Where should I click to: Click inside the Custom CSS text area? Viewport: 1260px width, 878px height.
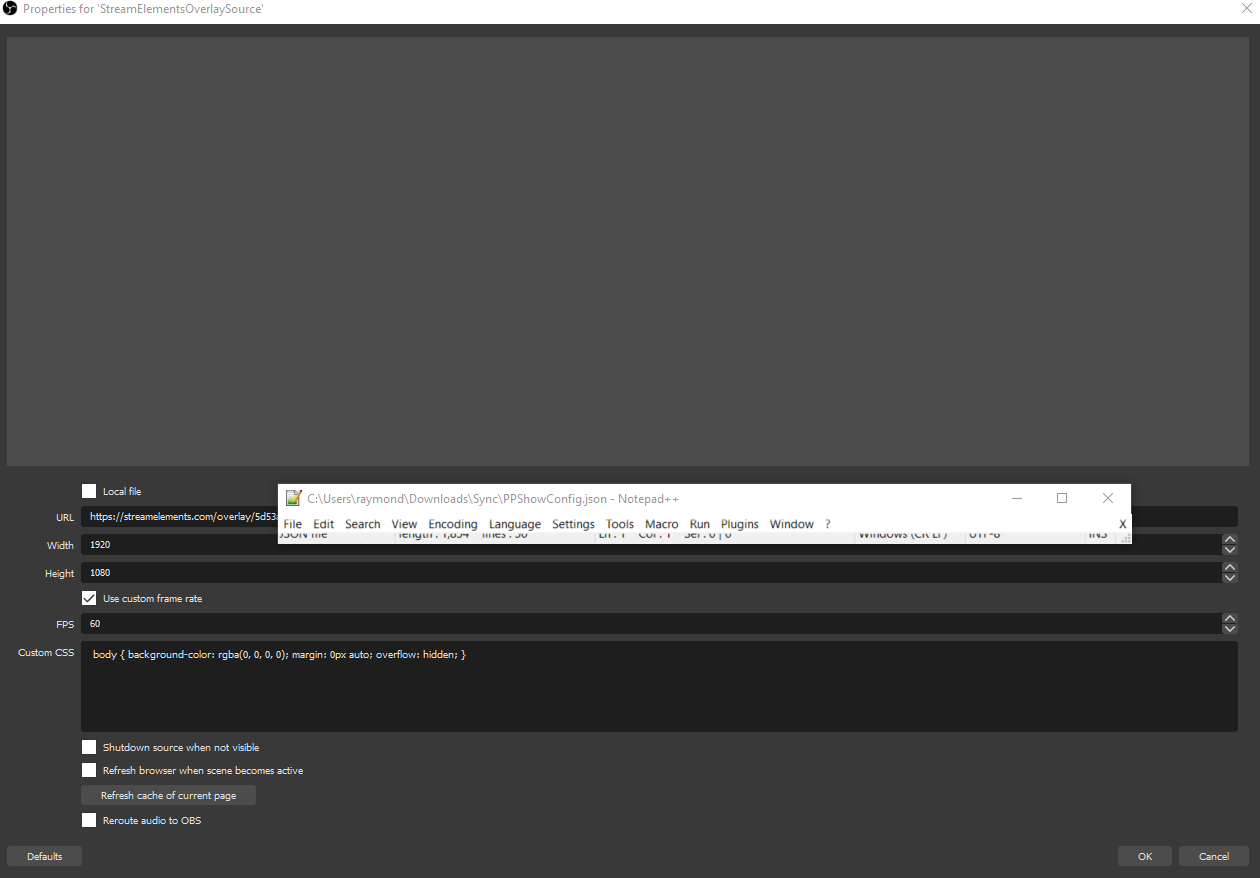pyautogui.click(x=659, y=686)
